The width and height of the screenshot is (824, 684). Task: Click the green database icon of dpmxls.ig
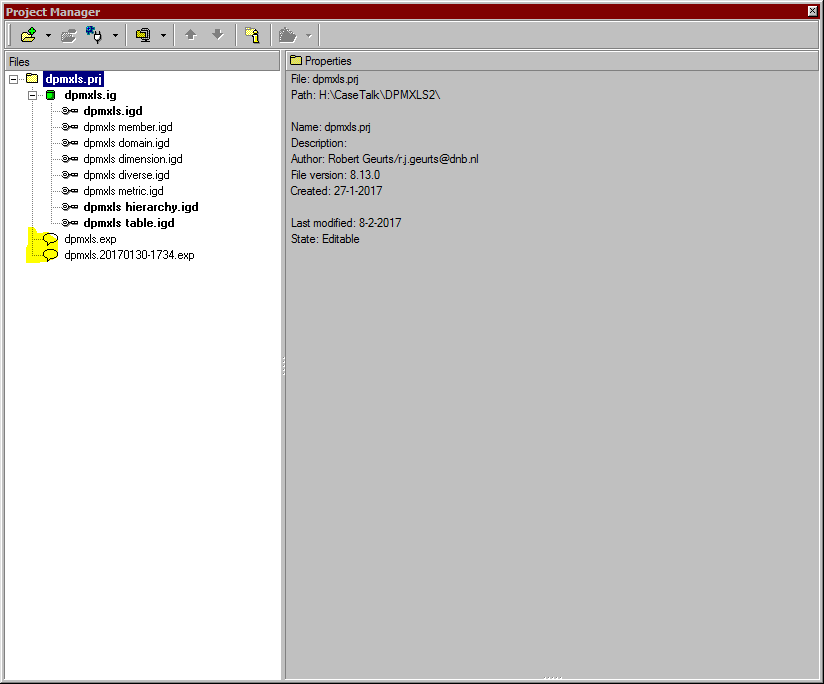coord(51,95)
